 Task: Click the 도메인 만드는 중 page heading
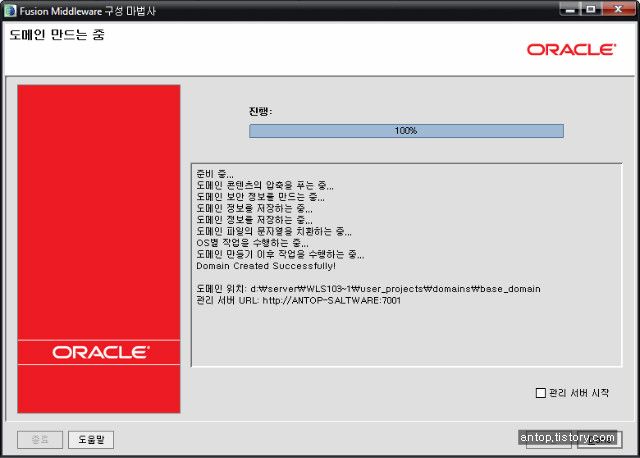pyautogui.click(x=57, y=34)
